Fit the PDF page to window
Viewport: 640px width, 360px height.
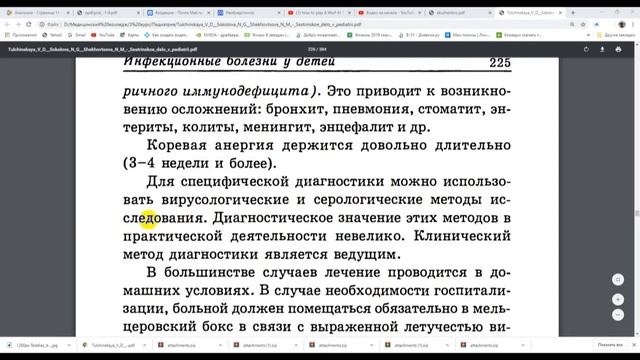click(618, 280)
